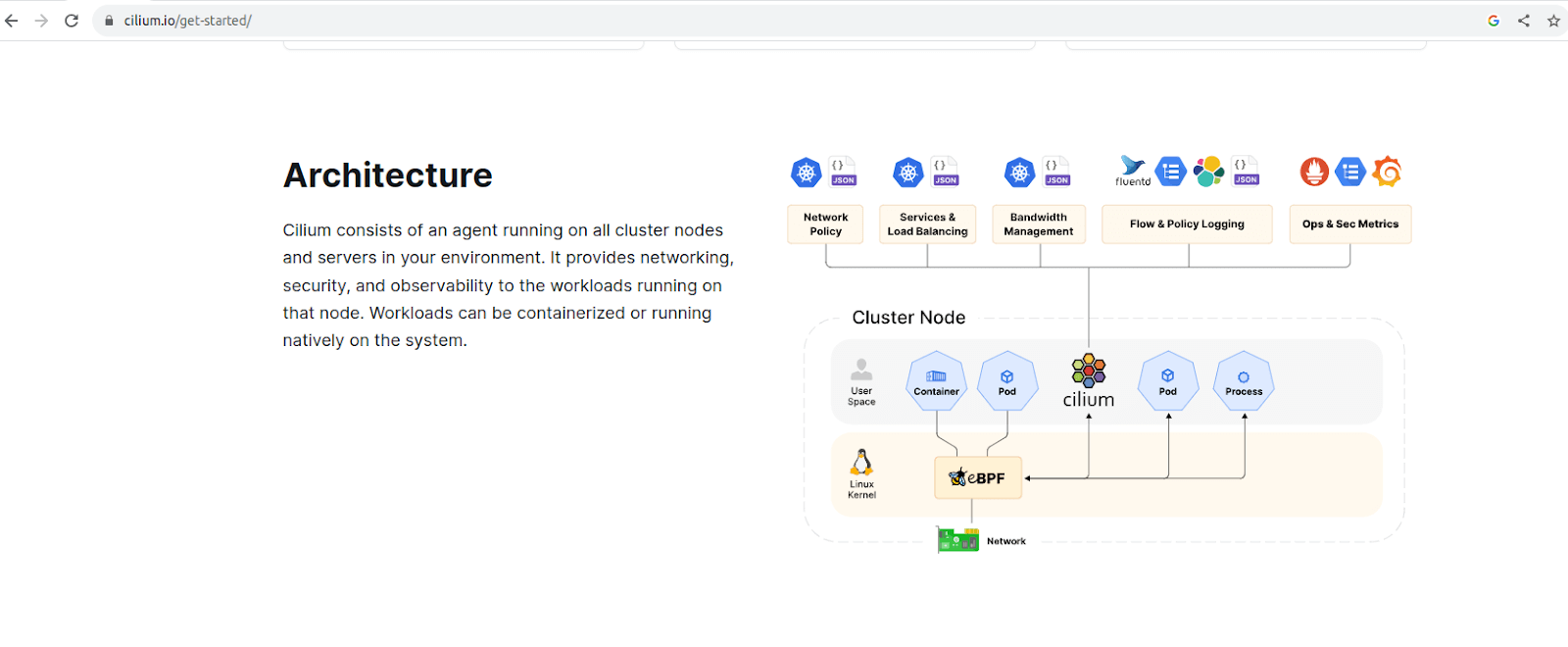Click blue list hexagon next to fluentd
1568x647 pixels.
1171,172
